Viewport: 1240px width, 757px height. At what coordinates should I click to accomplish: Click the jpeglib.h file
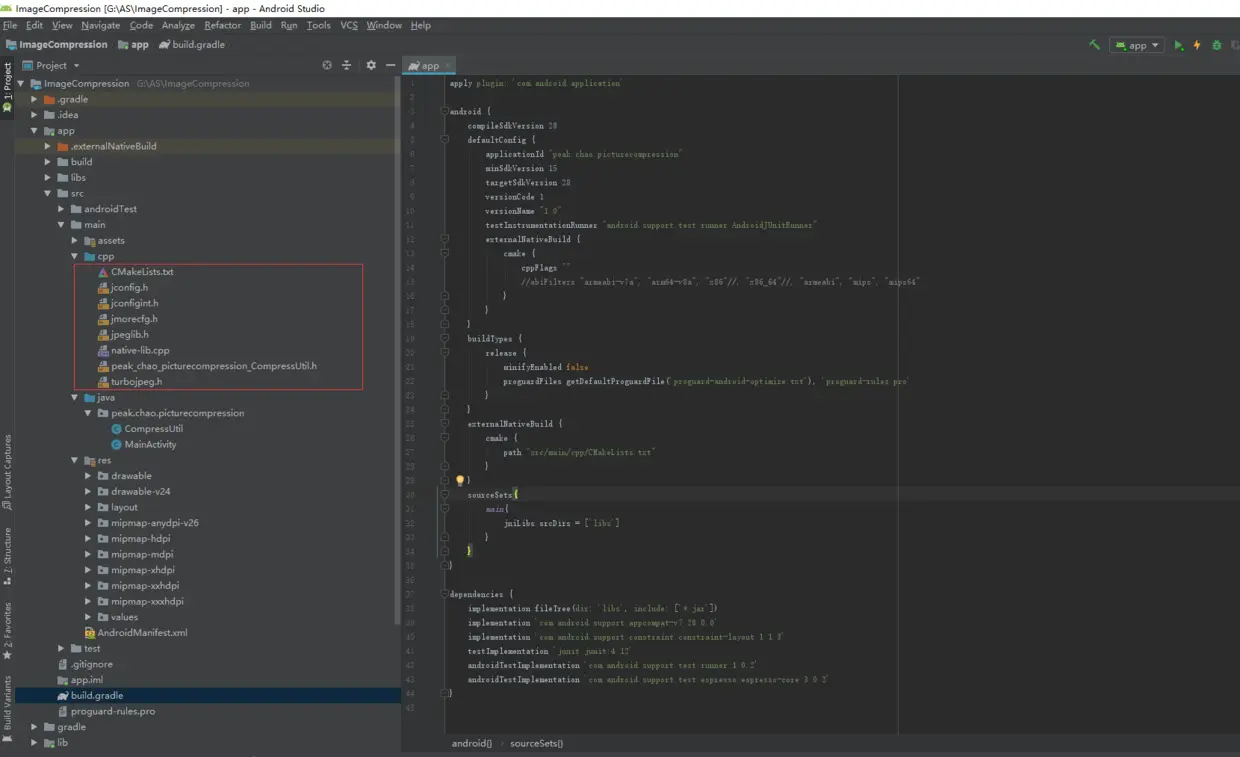(123, 334)
